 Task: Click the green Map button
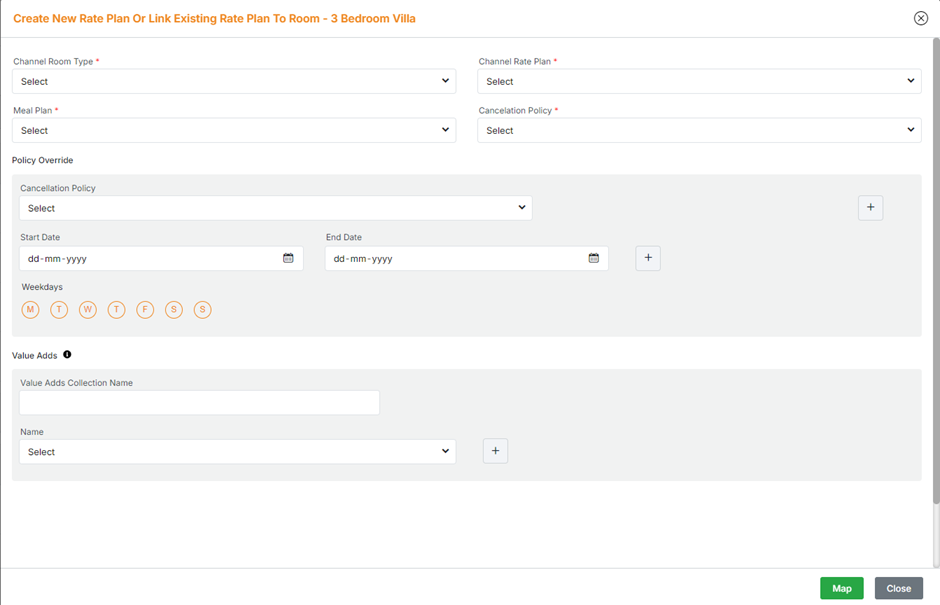pos(841,588)
